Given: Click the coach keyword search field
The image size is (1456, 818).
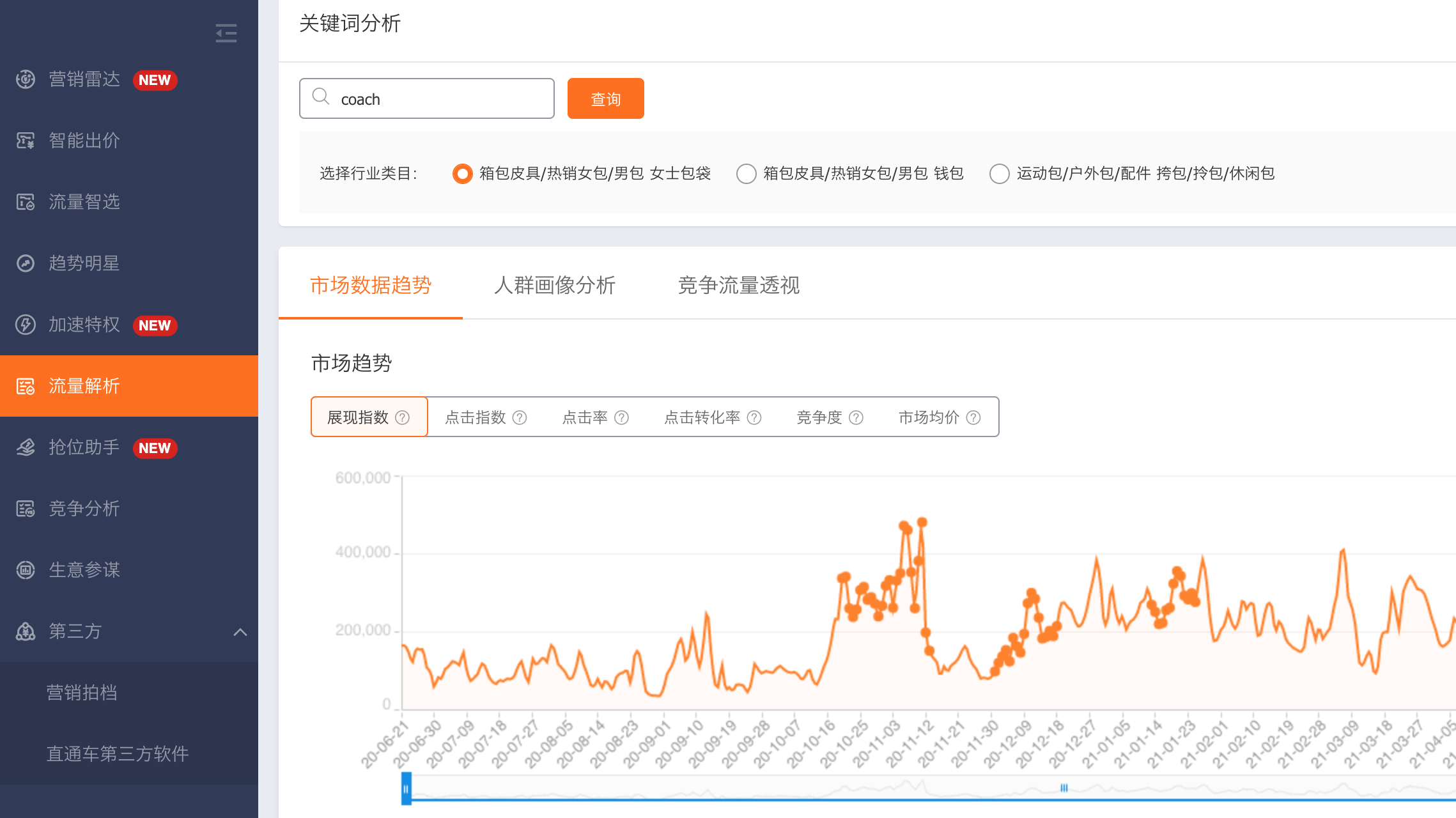Looking at the screenshot, I should (426, 98).
